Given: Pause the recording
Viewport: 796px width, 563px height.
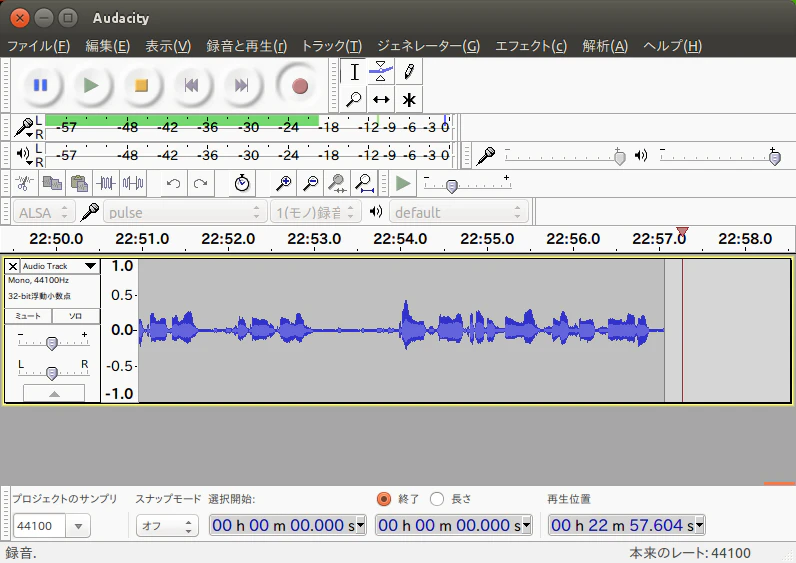Looking at the screenshot, I should pos(41,85).
